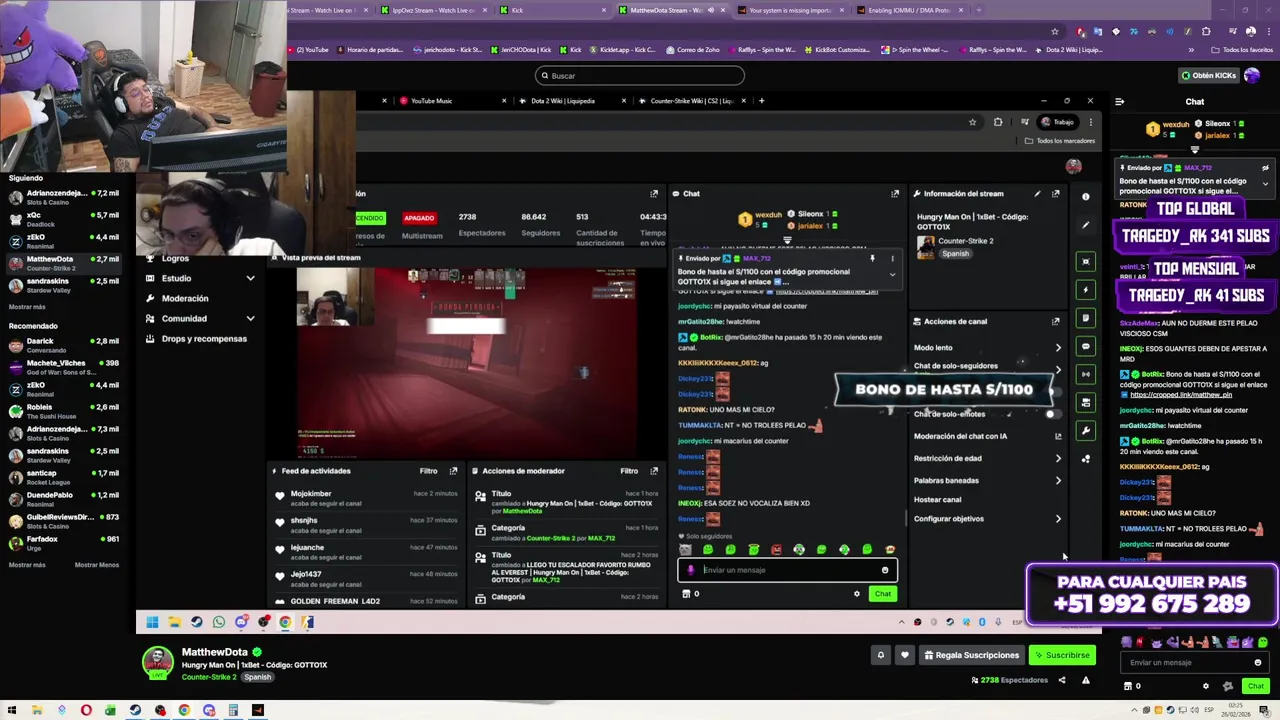
Task: Click chat bubble icon in dashboard right toolbar
Action: [x=1085, y=346]
